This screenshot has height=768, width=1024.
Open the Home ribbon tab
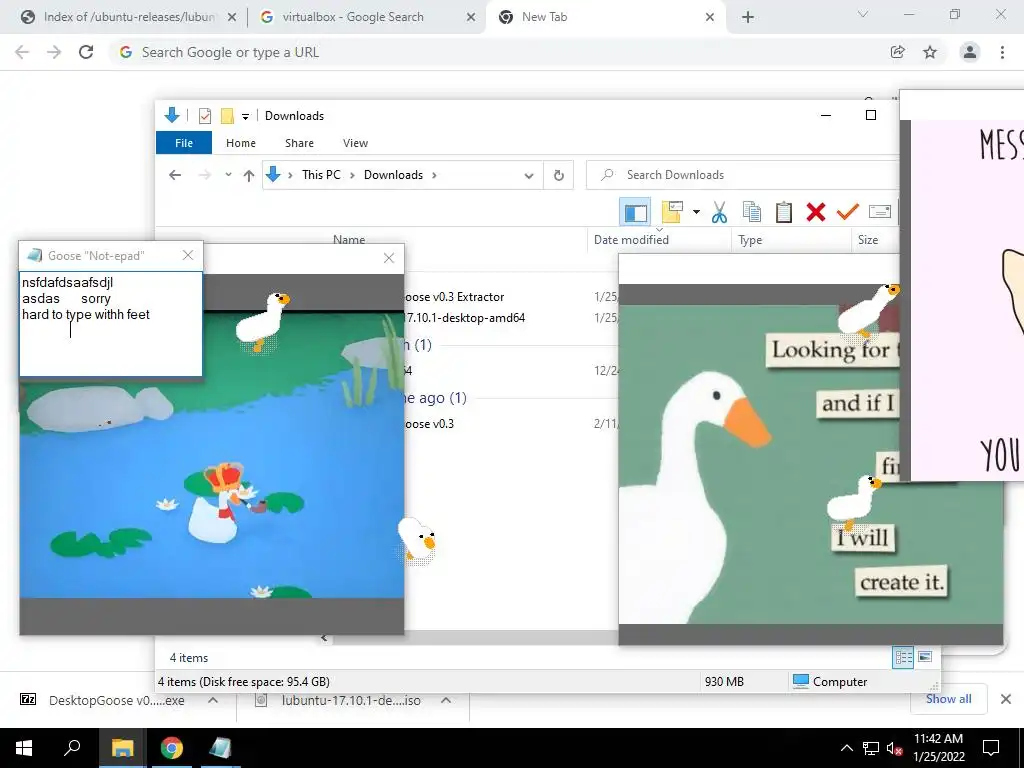pos(241,143)
